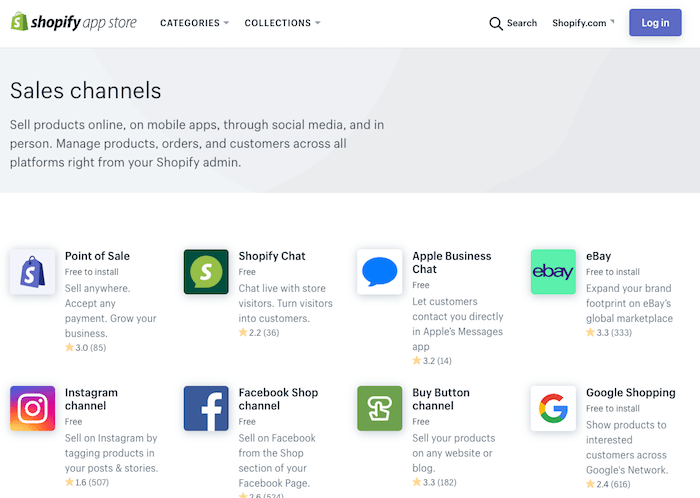The width and height of the screenshot is (700, 498).
Task: Click 'Sell on Facebook from the Shop' description
Action: (x=277, y=461)
